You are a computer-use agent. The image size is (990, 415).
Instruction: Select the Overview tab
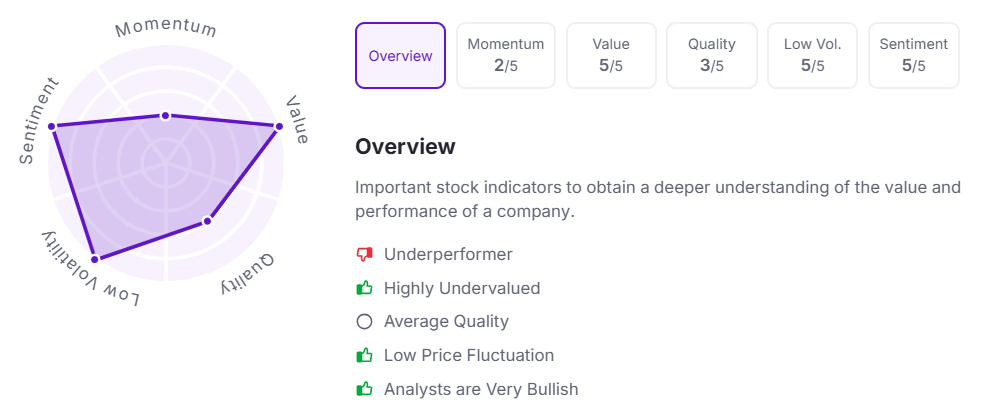tap(400, 56)
